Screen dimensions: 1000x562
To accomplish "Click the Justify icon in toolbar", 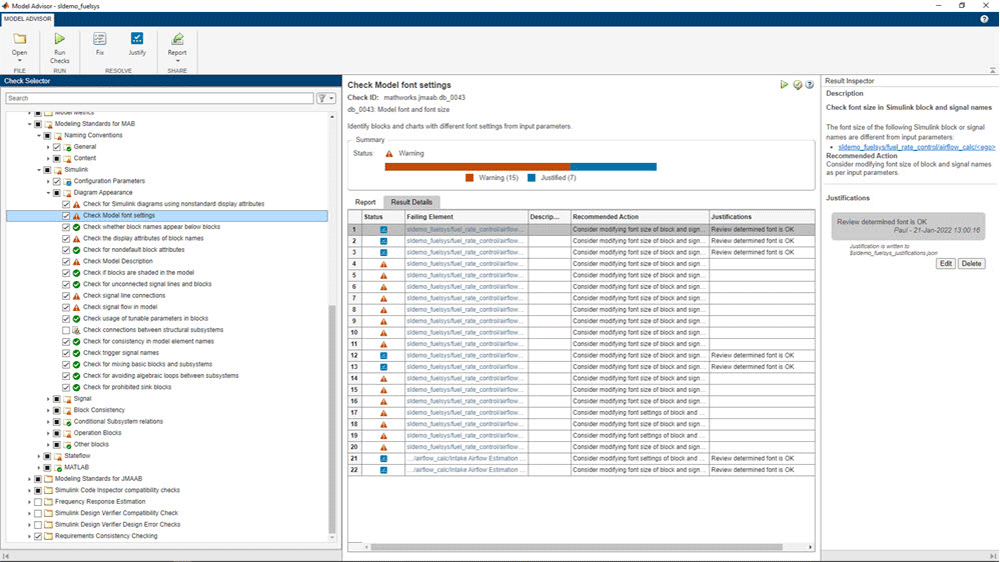I will (x=137, y=39).
